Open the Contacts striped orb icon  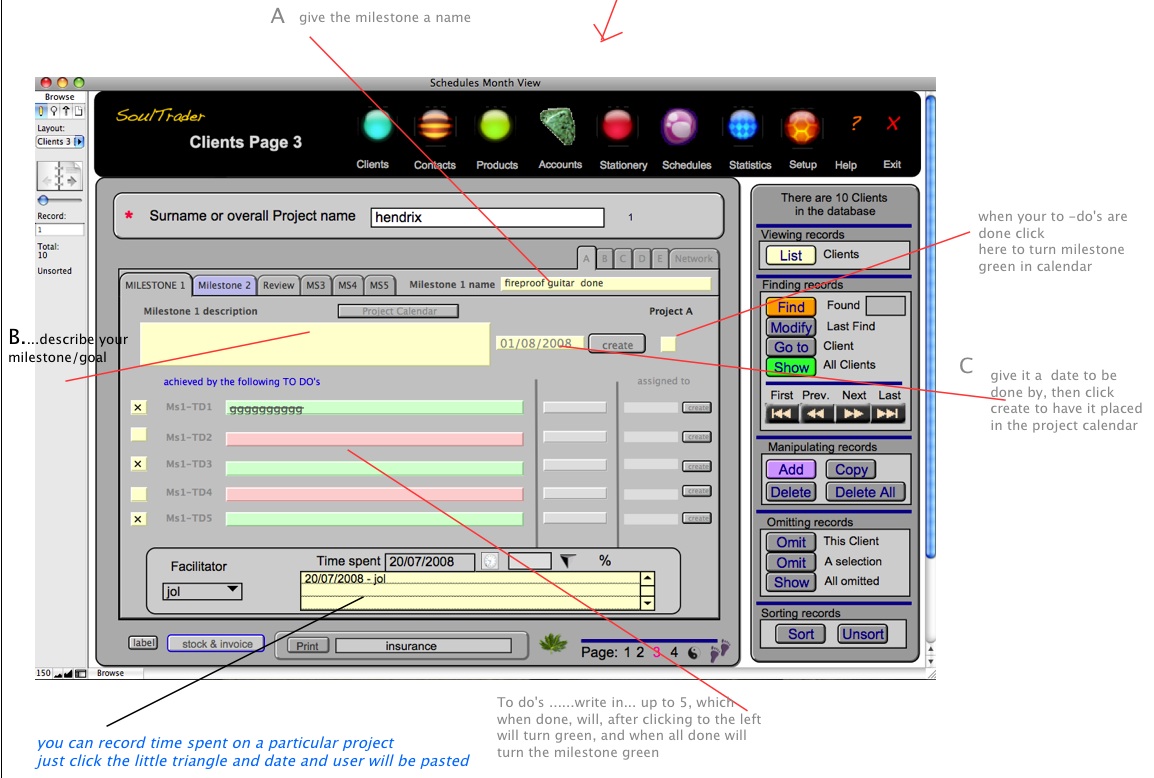pyautogui.click(x=436, y=126)
